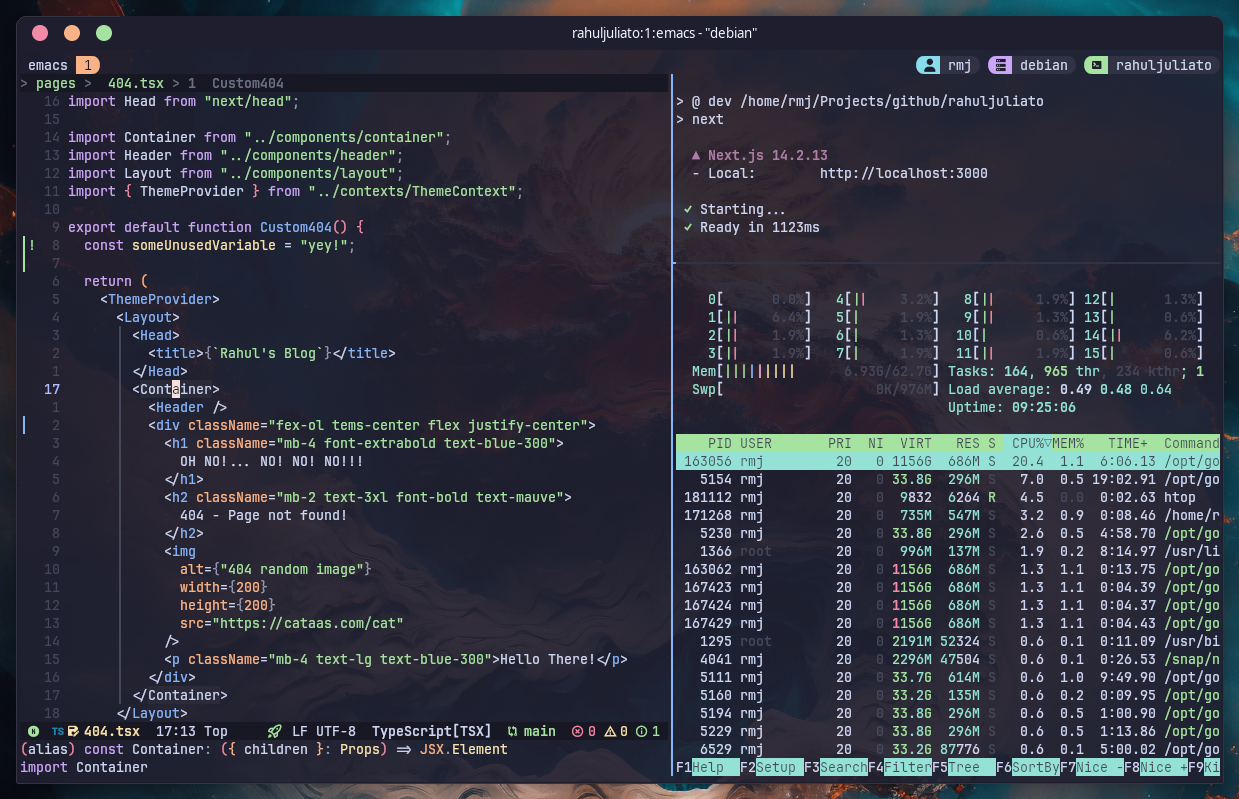
Task: Click the green info count icon
Action: point(642,731)
